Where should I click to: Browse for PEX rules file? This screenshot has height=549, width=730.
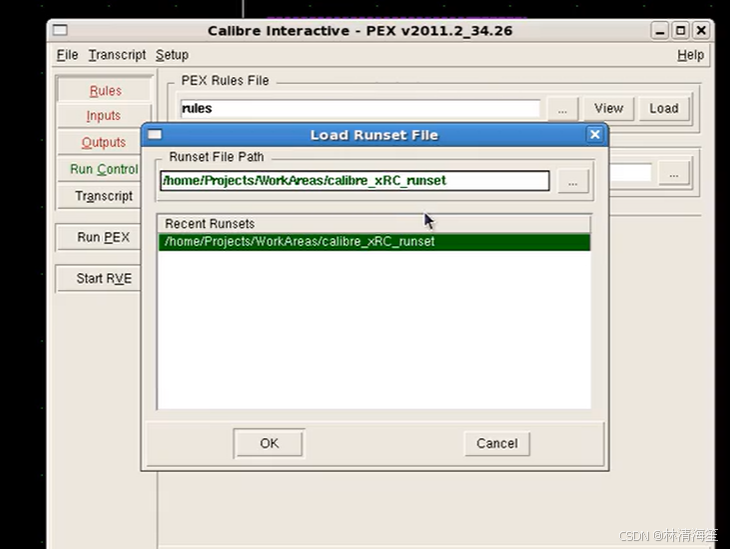point(562,109)
